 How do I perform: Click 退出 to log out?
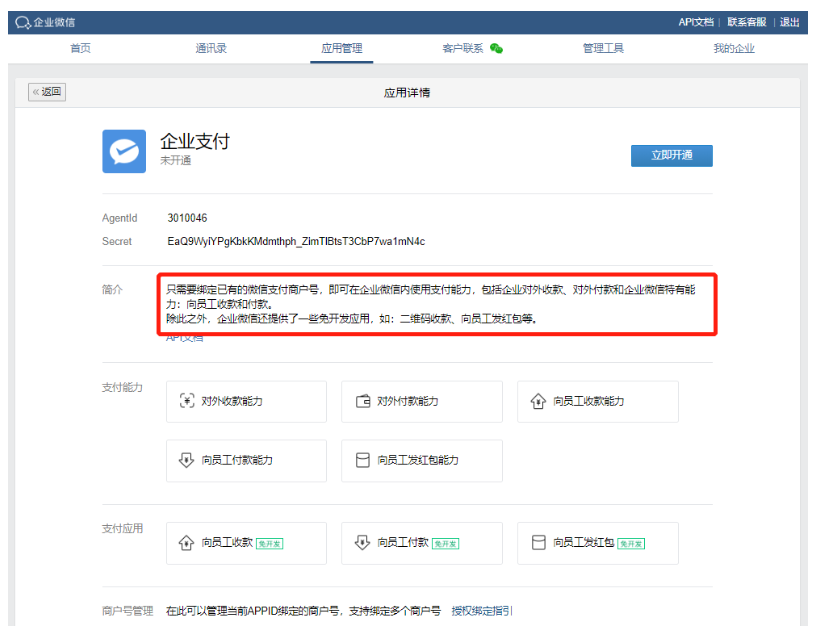tap(789, 22)
